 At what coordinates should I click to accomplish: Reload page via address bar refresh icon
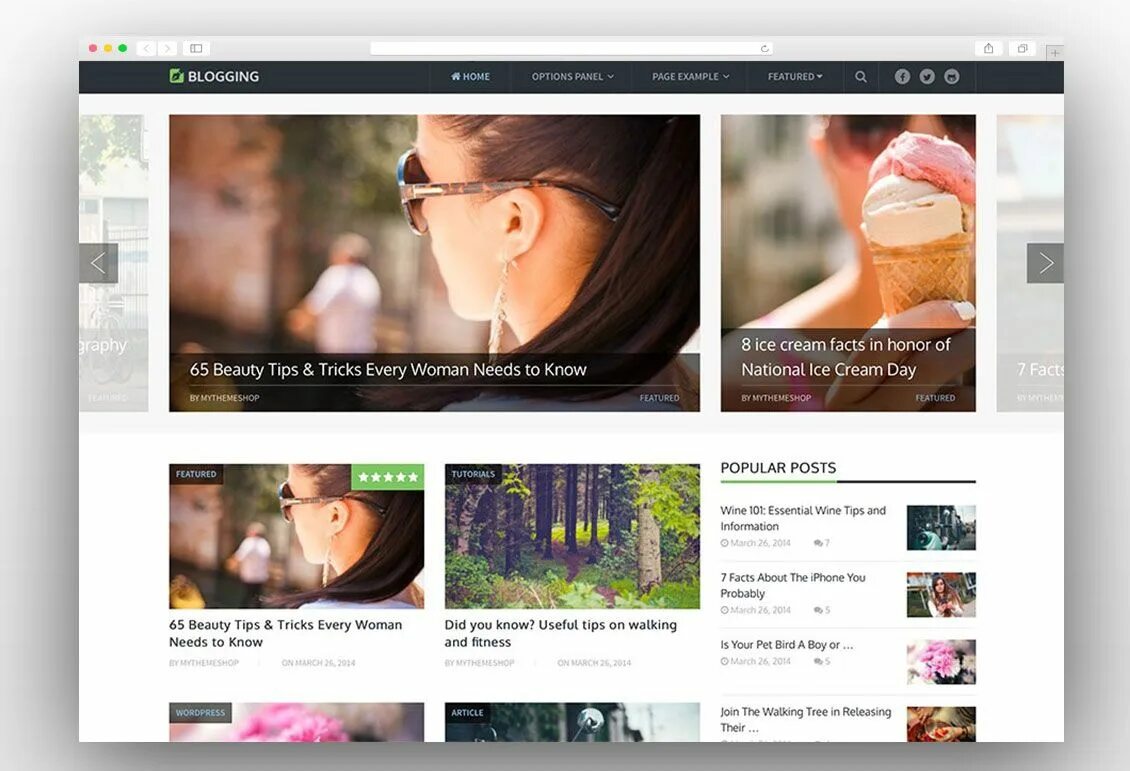pyautogui.click(x=764, y=48)
